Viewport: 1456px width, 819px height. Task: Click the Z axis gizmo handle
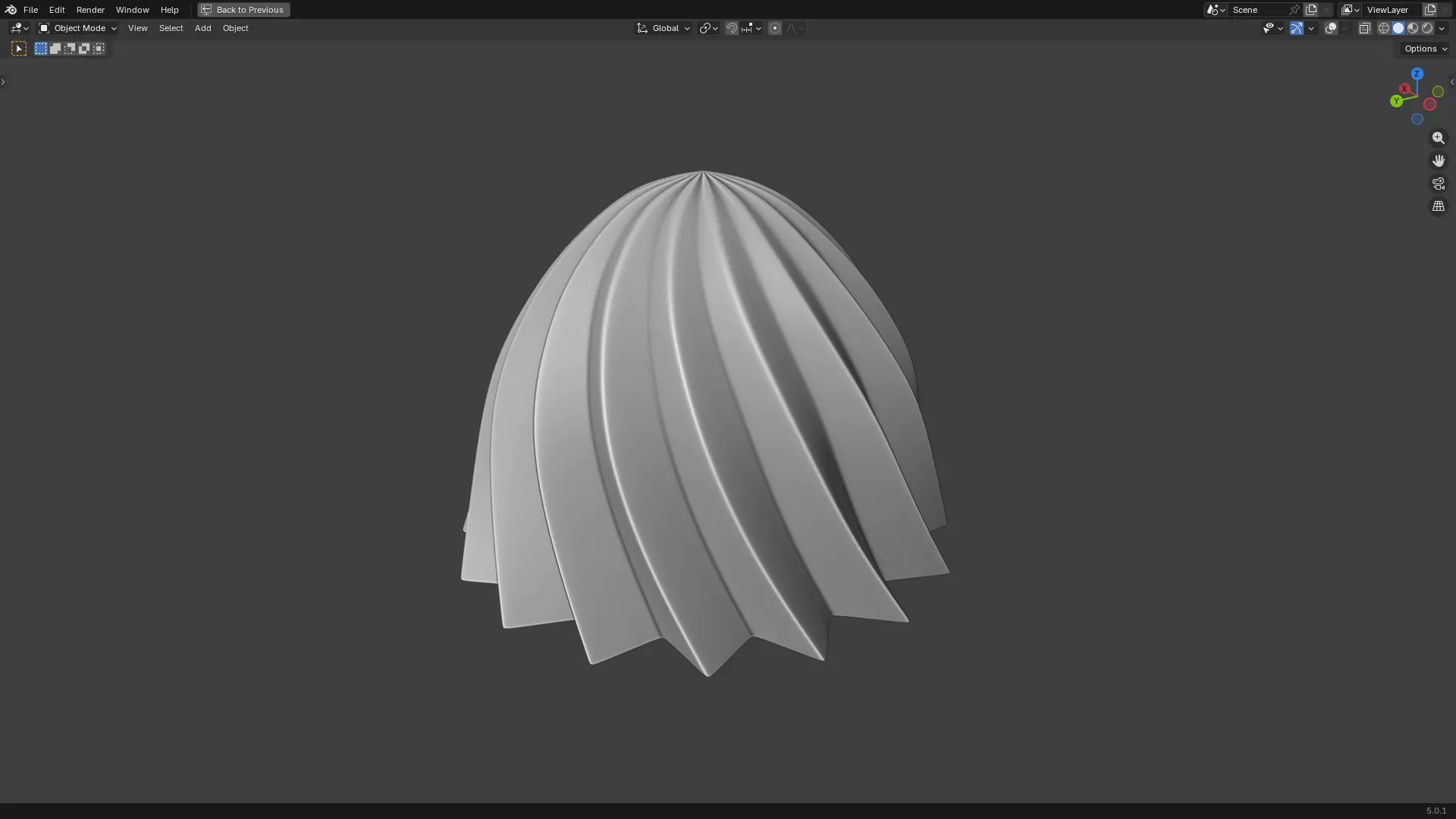[1417, 74]
